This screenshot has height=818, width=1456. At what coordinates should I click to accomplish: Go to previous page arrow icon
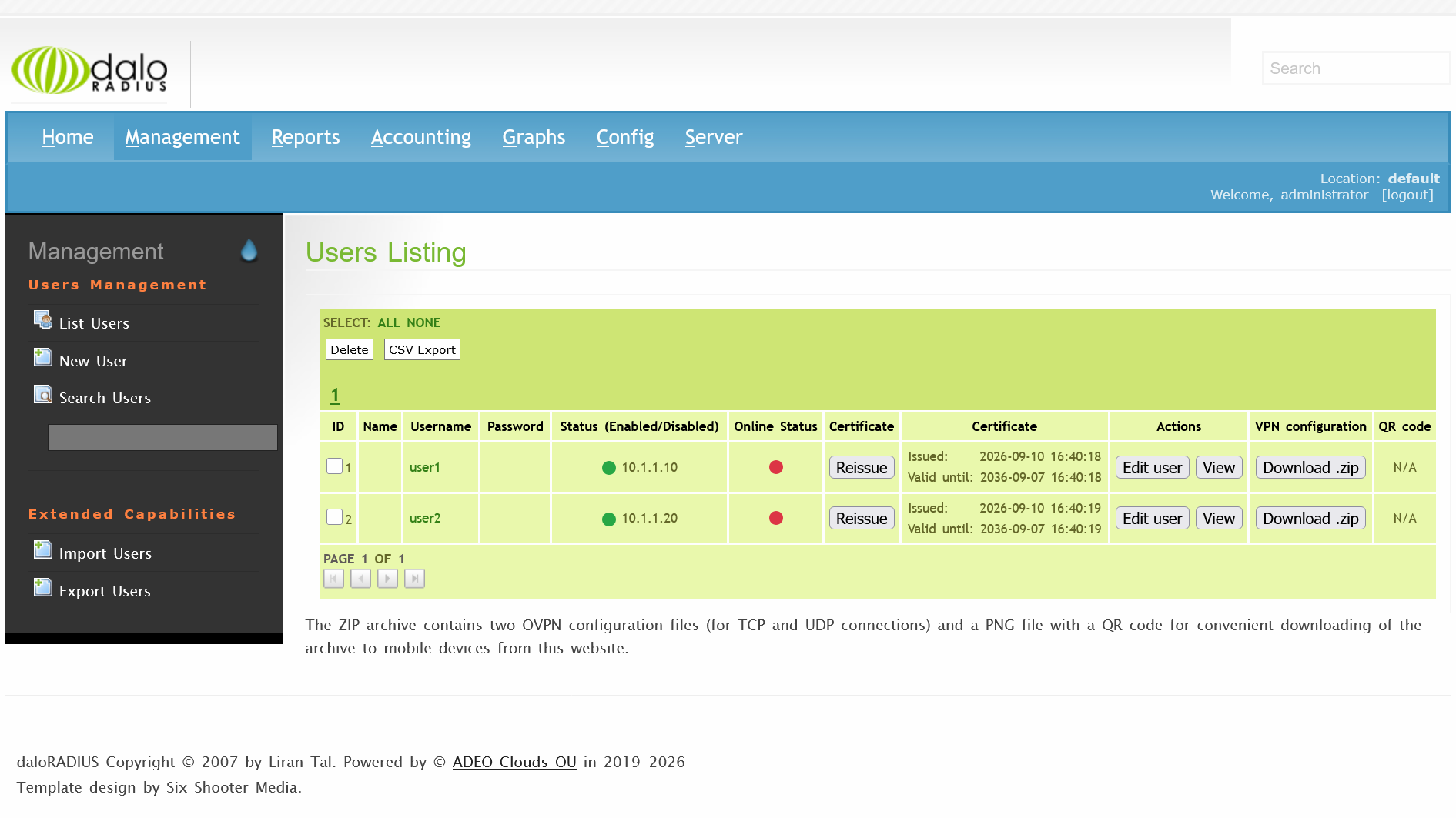coord(360,579)
